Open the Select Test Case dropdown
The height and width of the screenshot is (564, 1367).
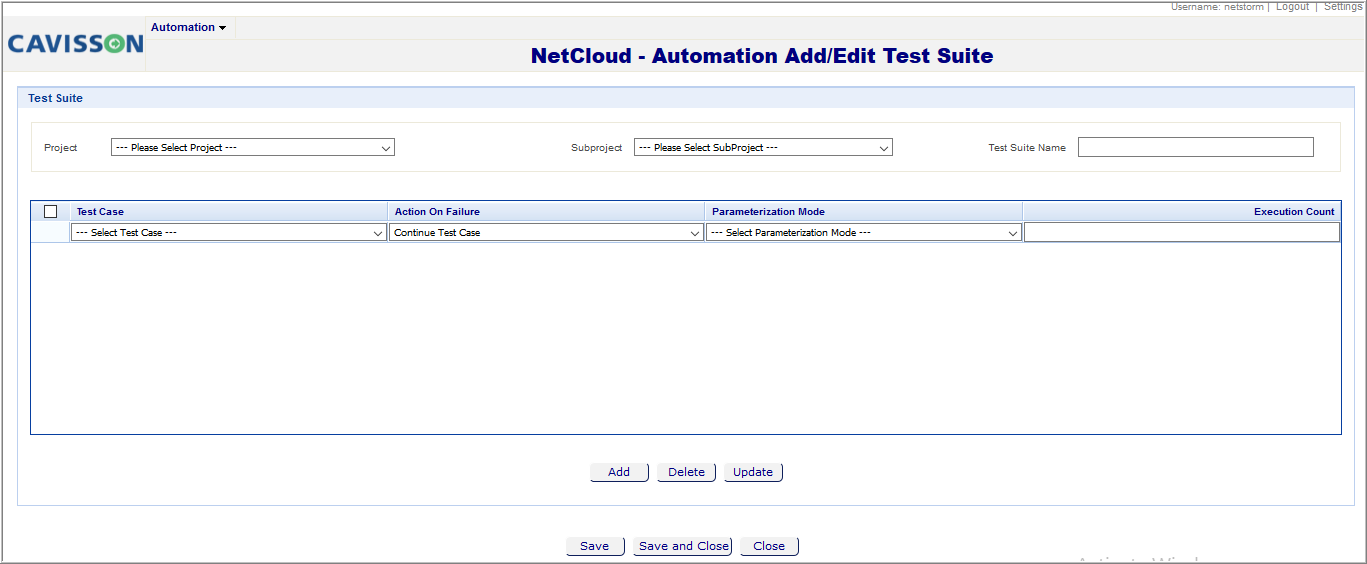pyautogui.click(x=229, y=232)
